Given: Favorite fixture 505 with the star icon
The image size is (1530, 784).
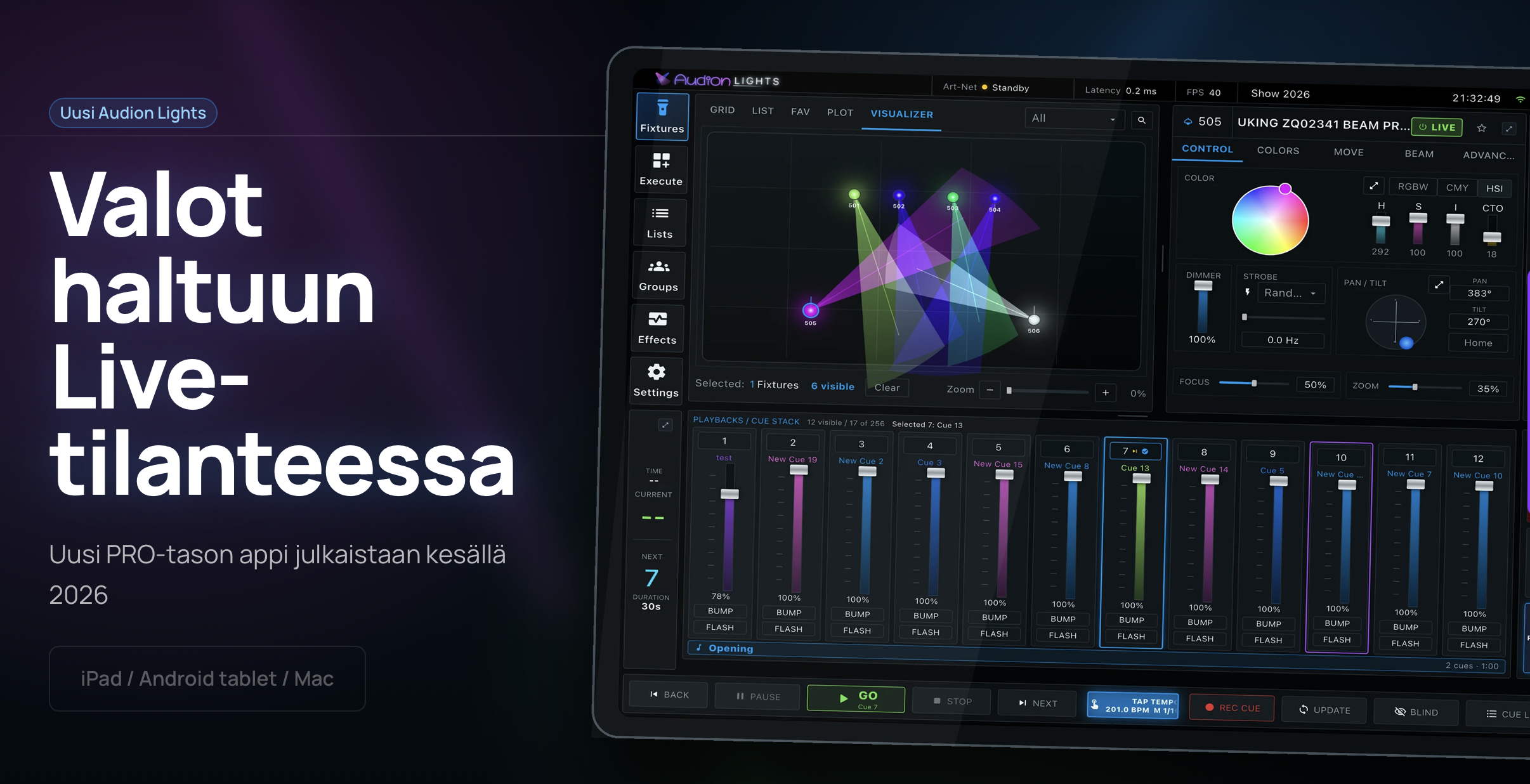Looking at the screenshot, I should [x=1482, y=128].
